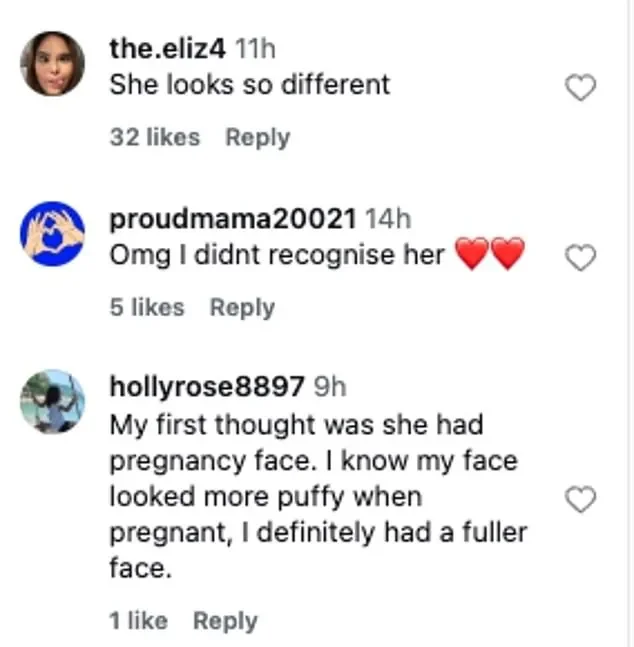
Task: Open the.eliz4's profile picture
Action: click(x=52, y=64)
